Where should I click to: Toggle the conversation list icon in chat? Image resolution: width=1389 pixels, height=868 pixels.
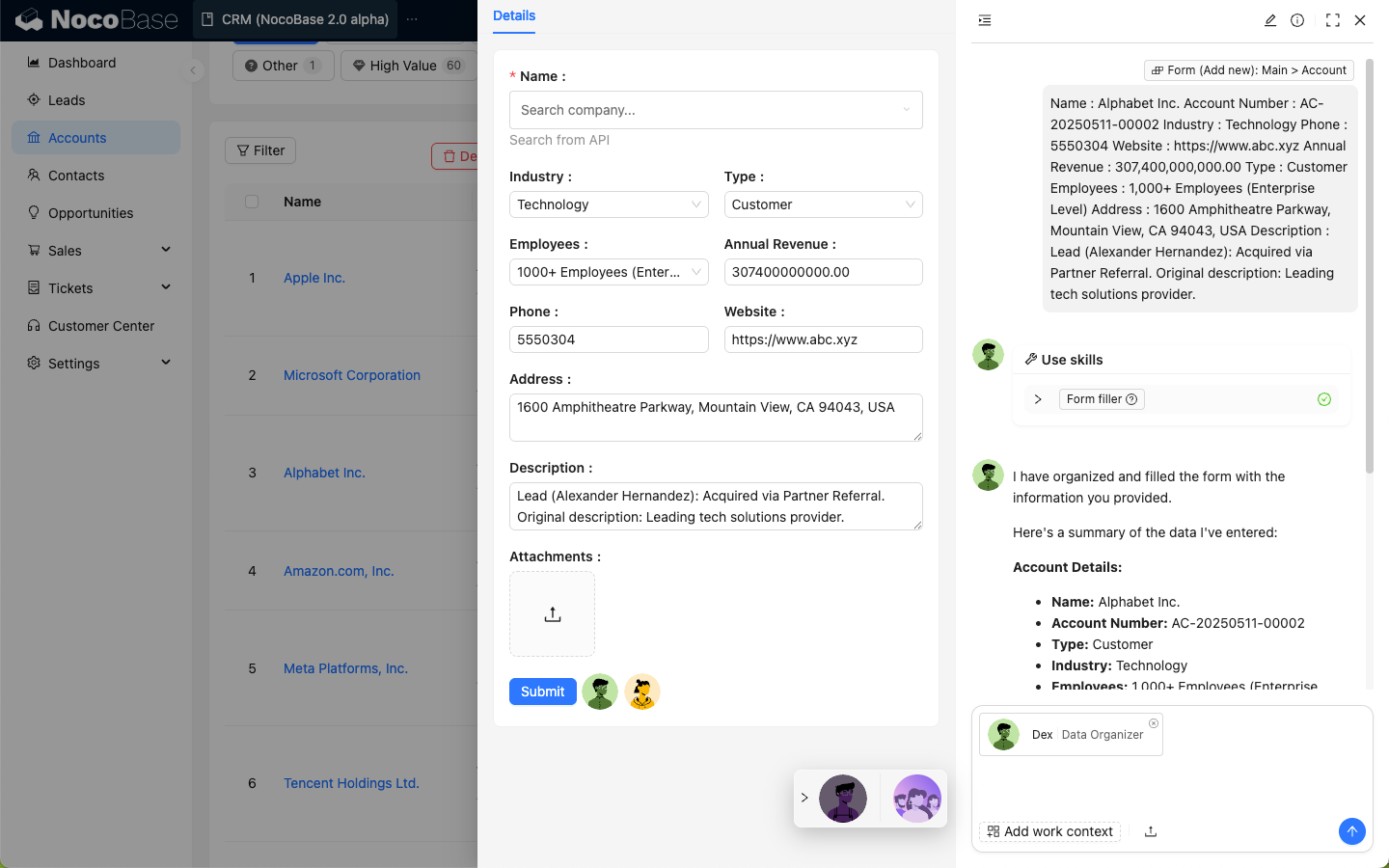tap(985, 20)
